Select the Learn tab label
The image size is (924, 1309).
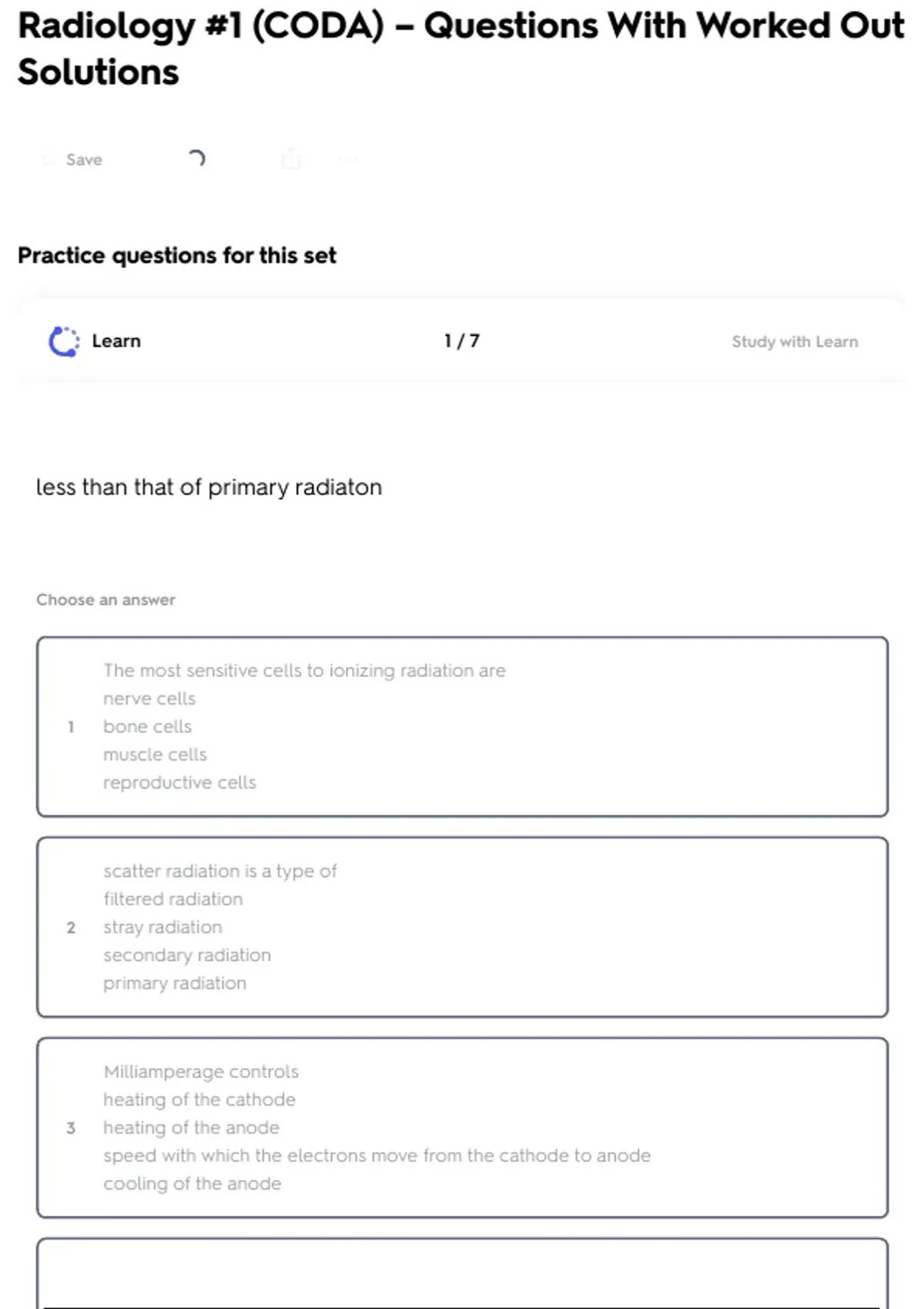(116, 341)
